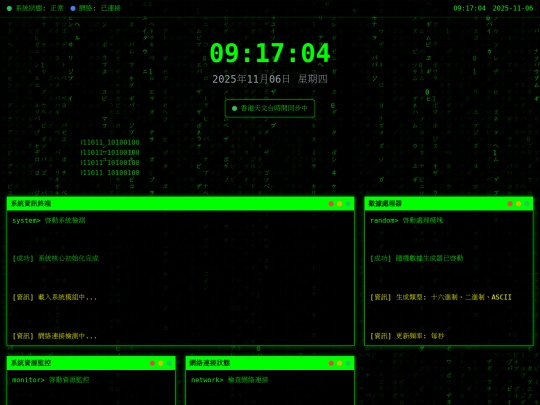Click green dot on 網絡連接狀態 window
The image size is (540, 405).
pyautogui.click(x=348, y=363)
